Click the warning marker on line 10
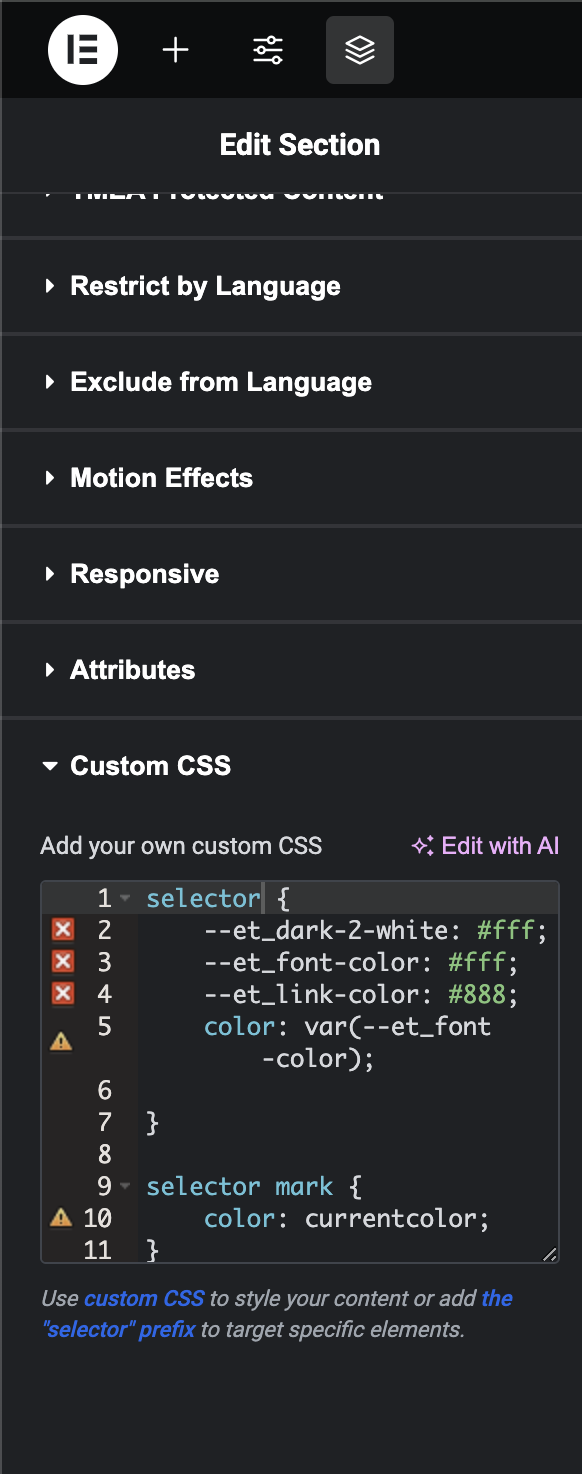Viewport: 582px width, 1474px height. click(61, 1218)
